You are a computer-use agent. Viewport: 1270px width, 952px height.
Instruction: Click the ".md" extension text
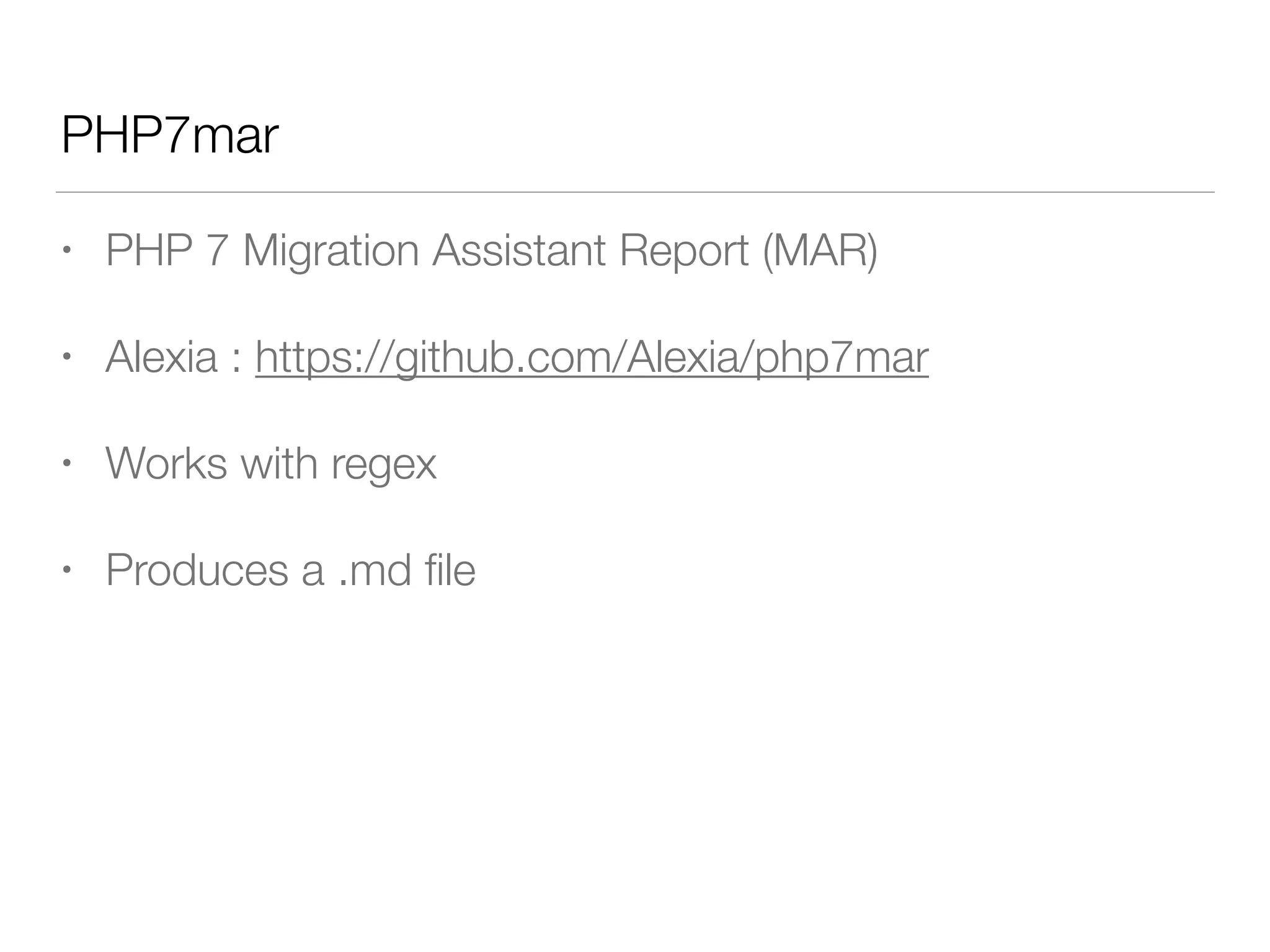tap(375, 570)
